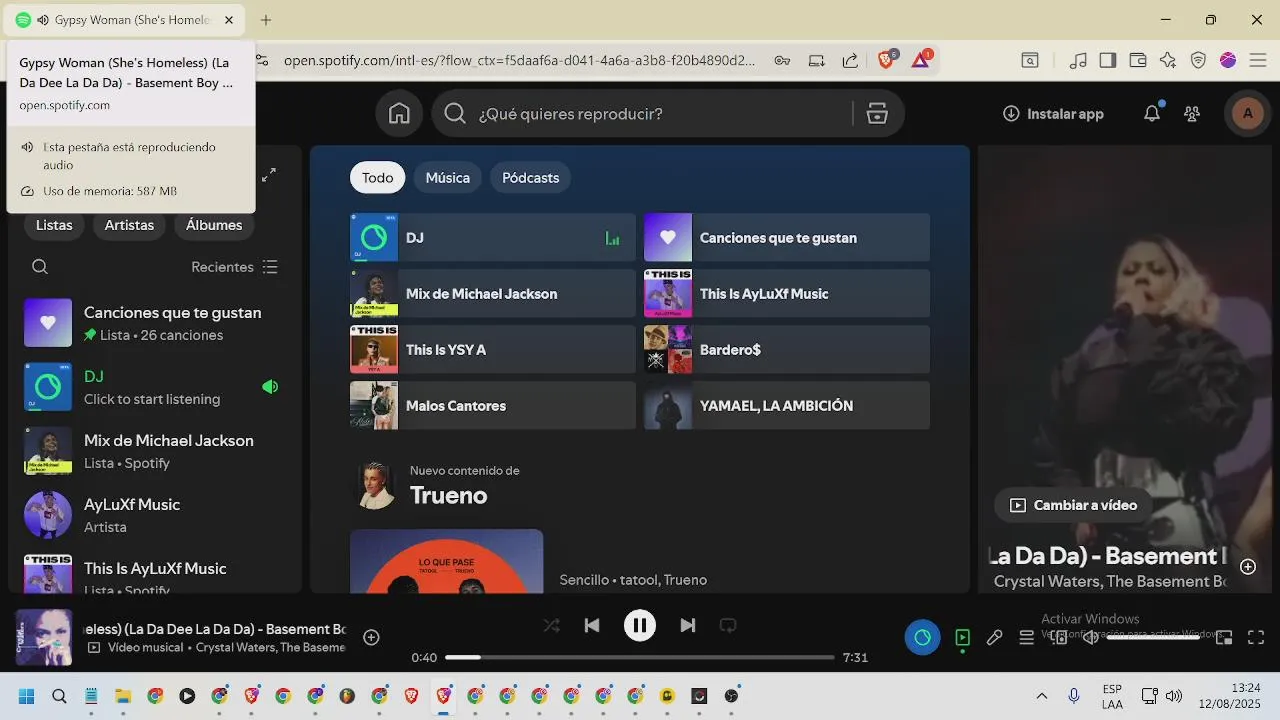Open Trueno artist link

[448, 496]
